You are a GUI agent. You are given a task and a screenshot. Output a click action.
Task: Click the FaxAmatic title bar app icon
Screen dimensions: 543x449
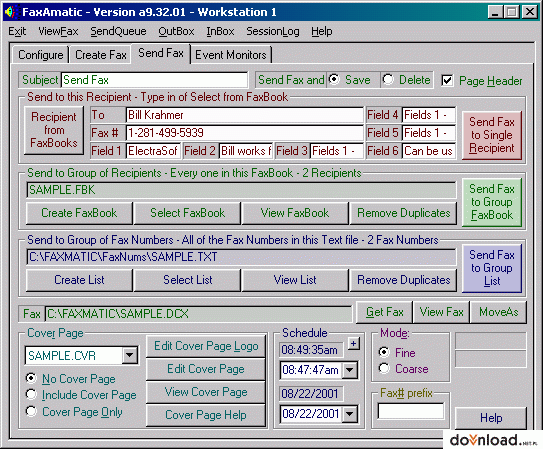(x=11, y=12)
